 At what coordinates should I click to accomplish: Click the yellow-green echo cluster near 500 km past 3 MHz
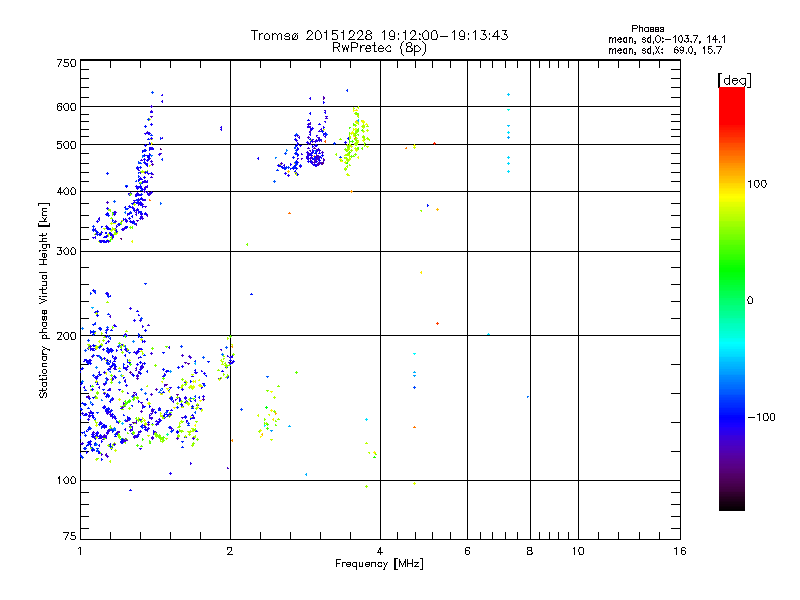[x=354, y=140]
